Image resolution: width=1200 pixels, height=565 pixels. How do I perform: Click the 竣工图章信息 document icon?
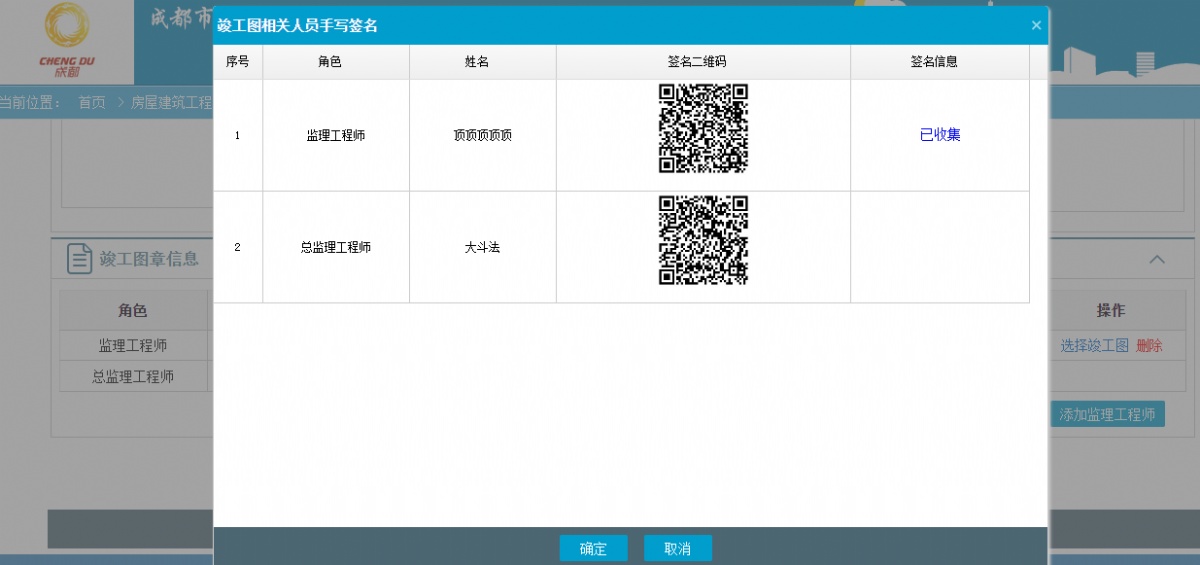[x=80, y=259]
